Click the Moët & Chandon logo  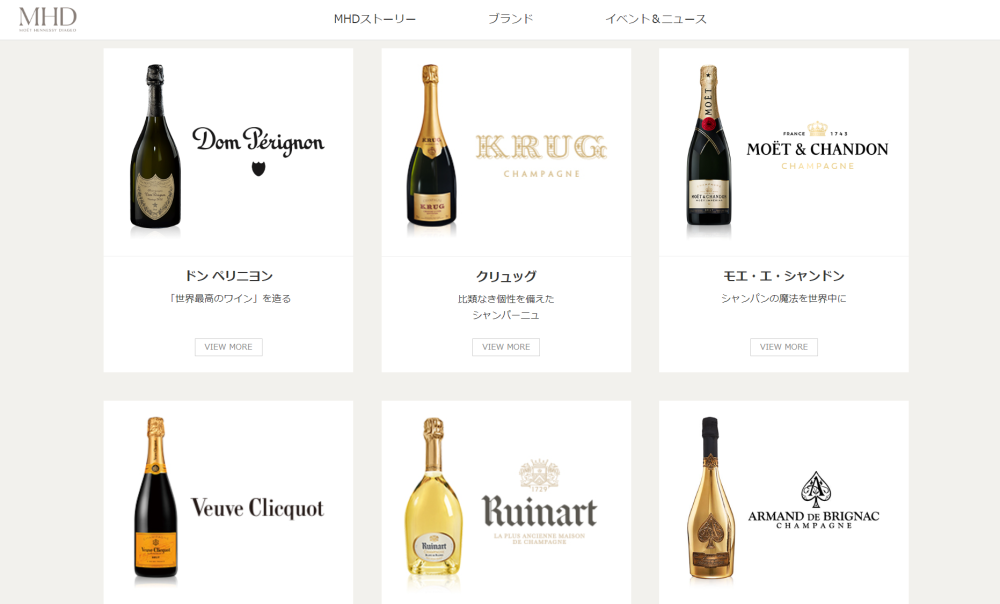817,146
